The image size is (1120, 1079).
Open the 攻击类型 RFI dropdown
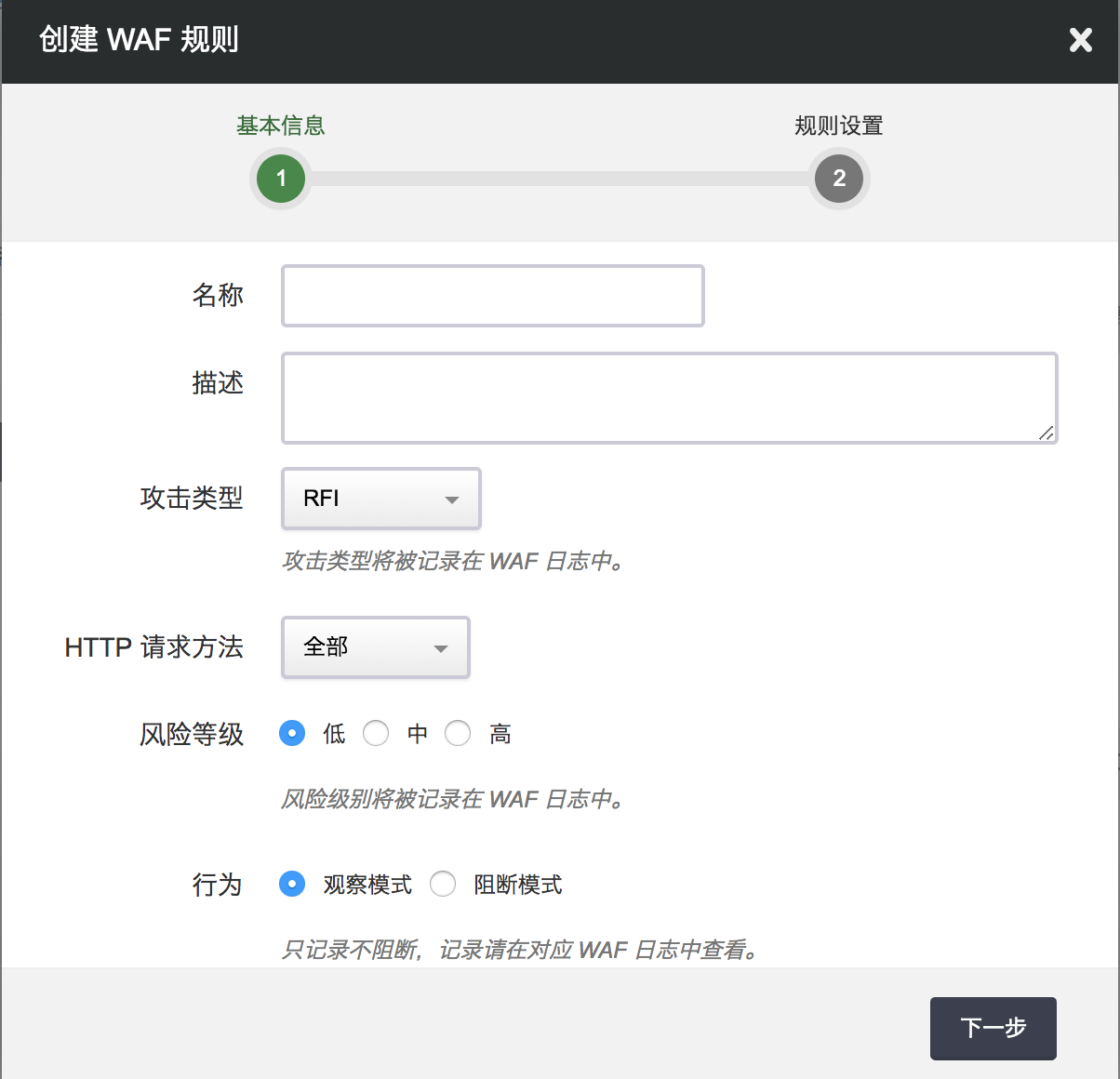point(380,499)
